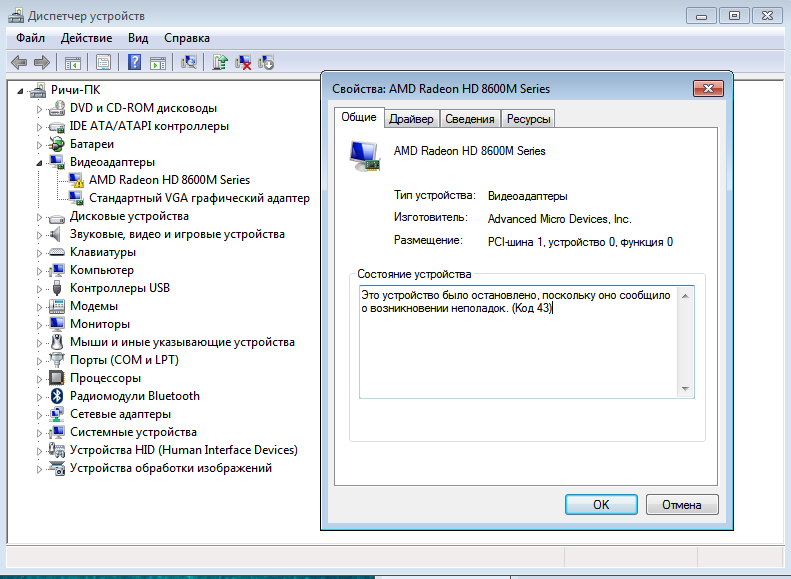Screen dimensions: 791x579
Task: Expand the IDE ATA/ATAPI контроллеры node
Action: [x=39, y=127]
